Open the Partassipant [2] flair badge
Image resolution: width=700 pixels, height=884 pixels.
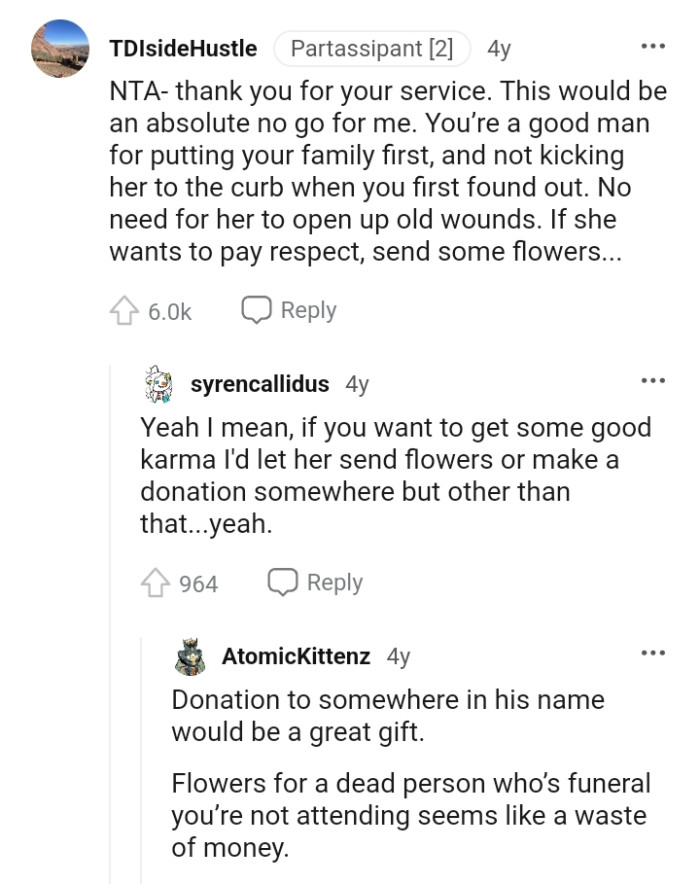coord(372,46)
